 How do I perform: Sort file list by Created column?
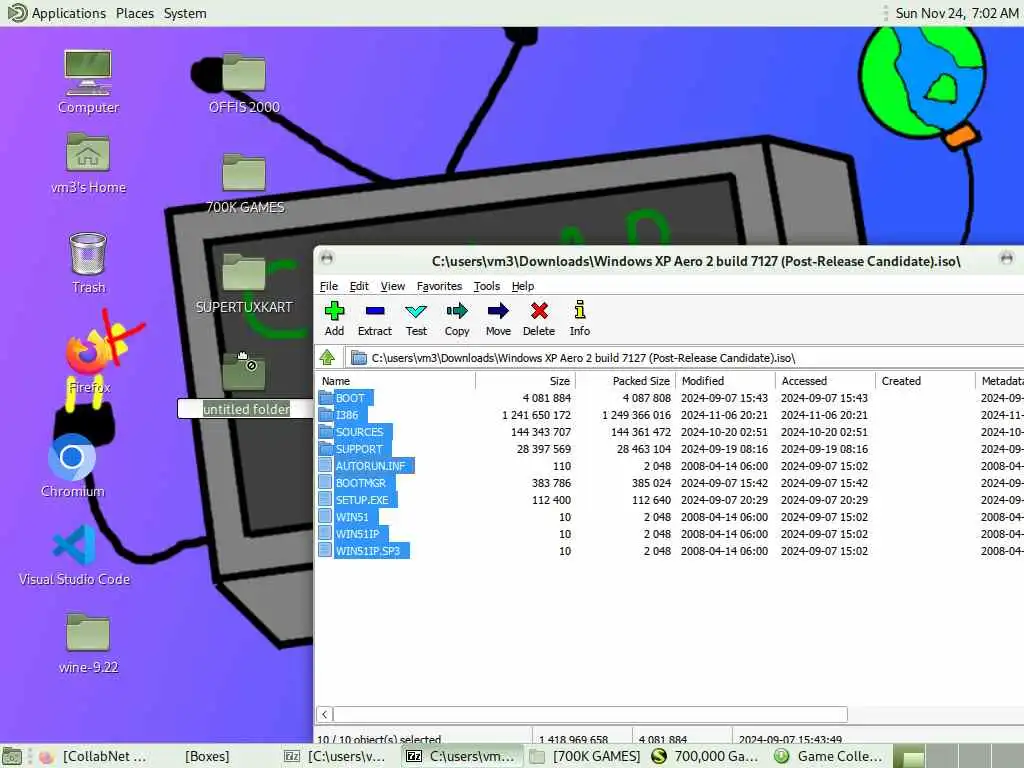(x=925, y=381)
